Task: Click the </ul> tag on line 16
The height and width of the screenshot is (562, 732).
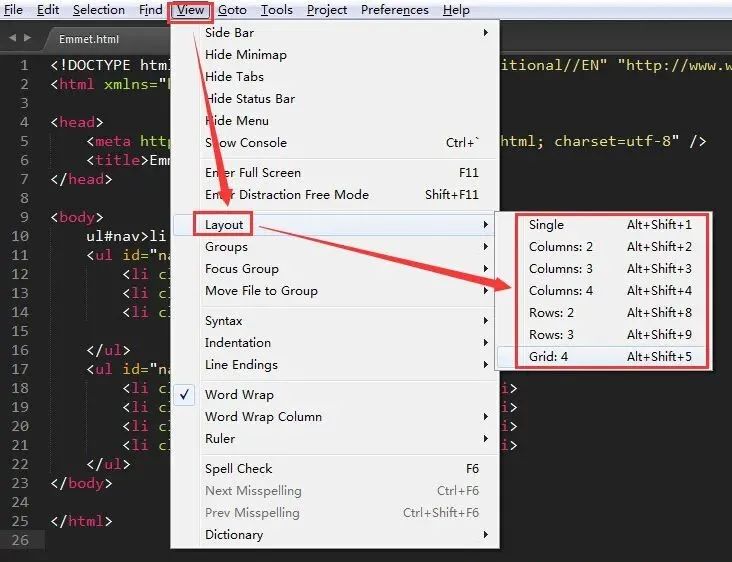Action: 108,350
